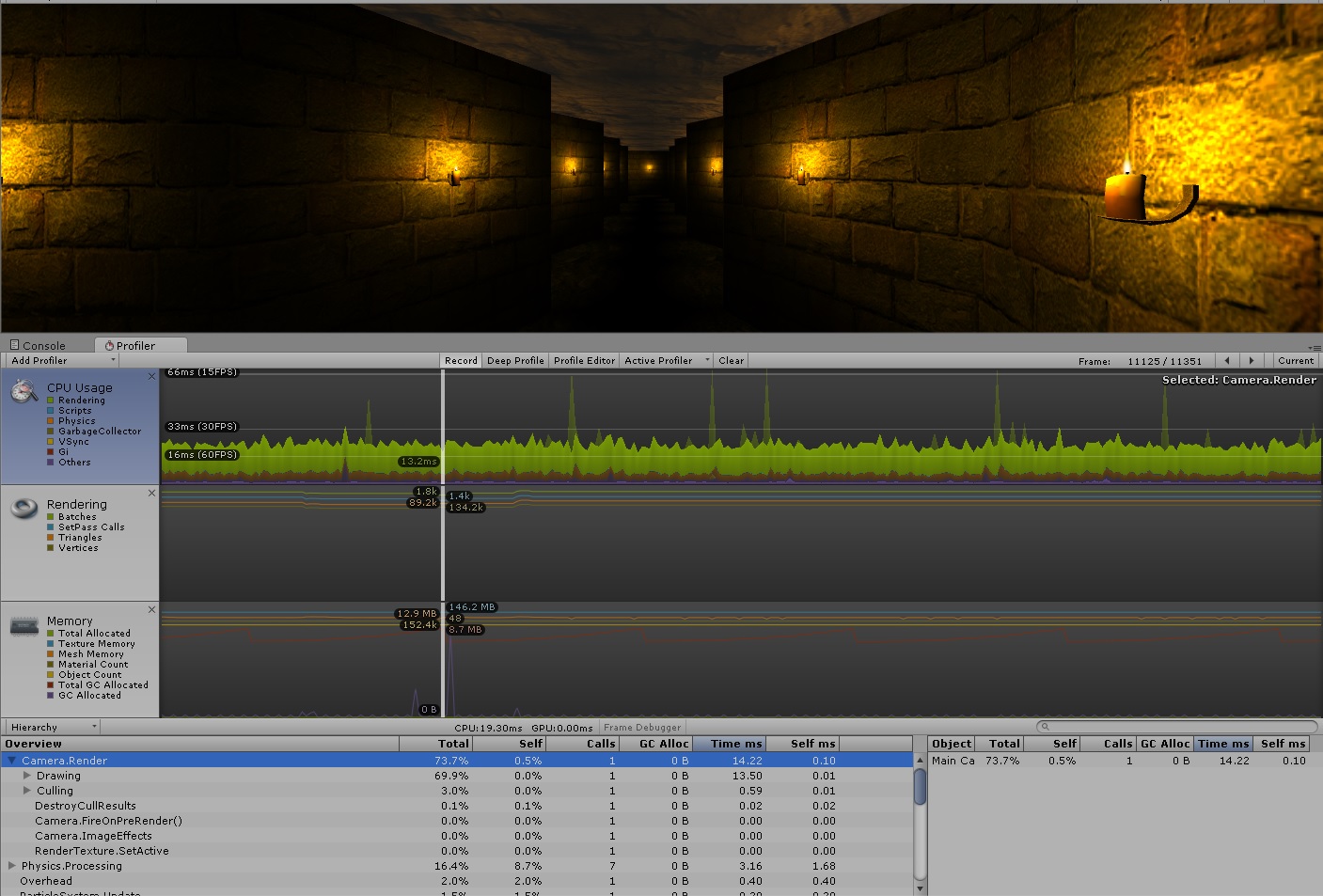This screenshot has height=896, width=1323.
Task: Toggle Total Allocated memory series
Action: point(51,634)
